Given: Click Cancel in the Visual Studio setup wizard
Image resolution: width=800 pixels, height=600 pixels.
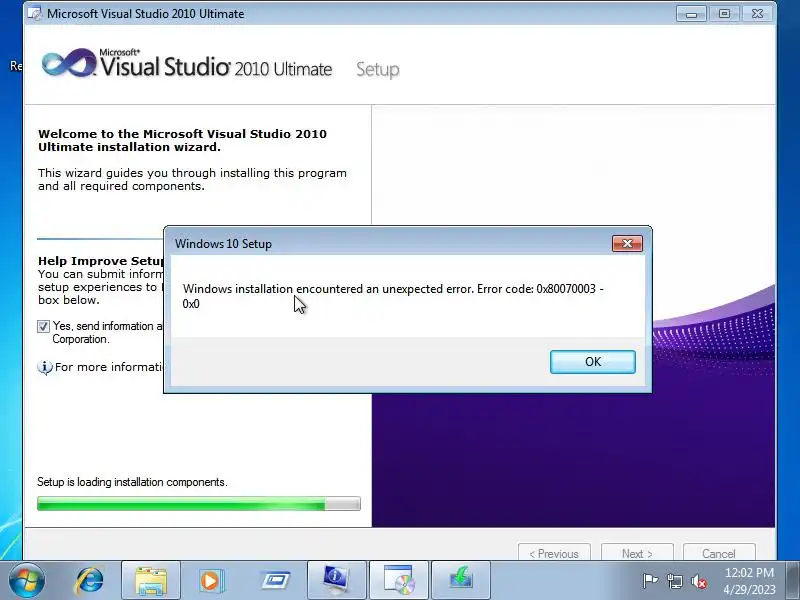Looking at the screenshot, I should [719, 553].
